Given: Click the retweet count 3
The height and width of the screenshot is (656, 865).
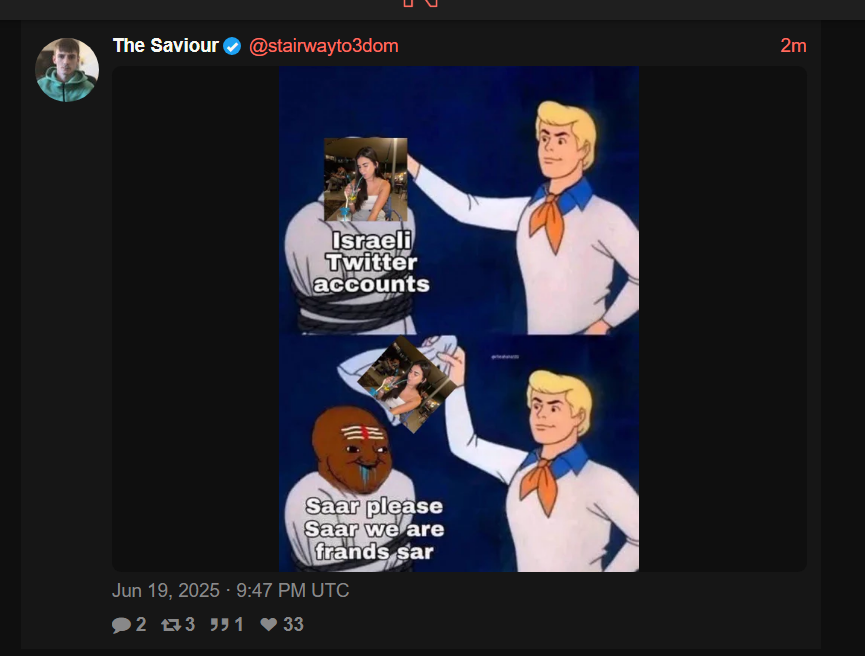Looking at the screenshot, I should (190, 625).
